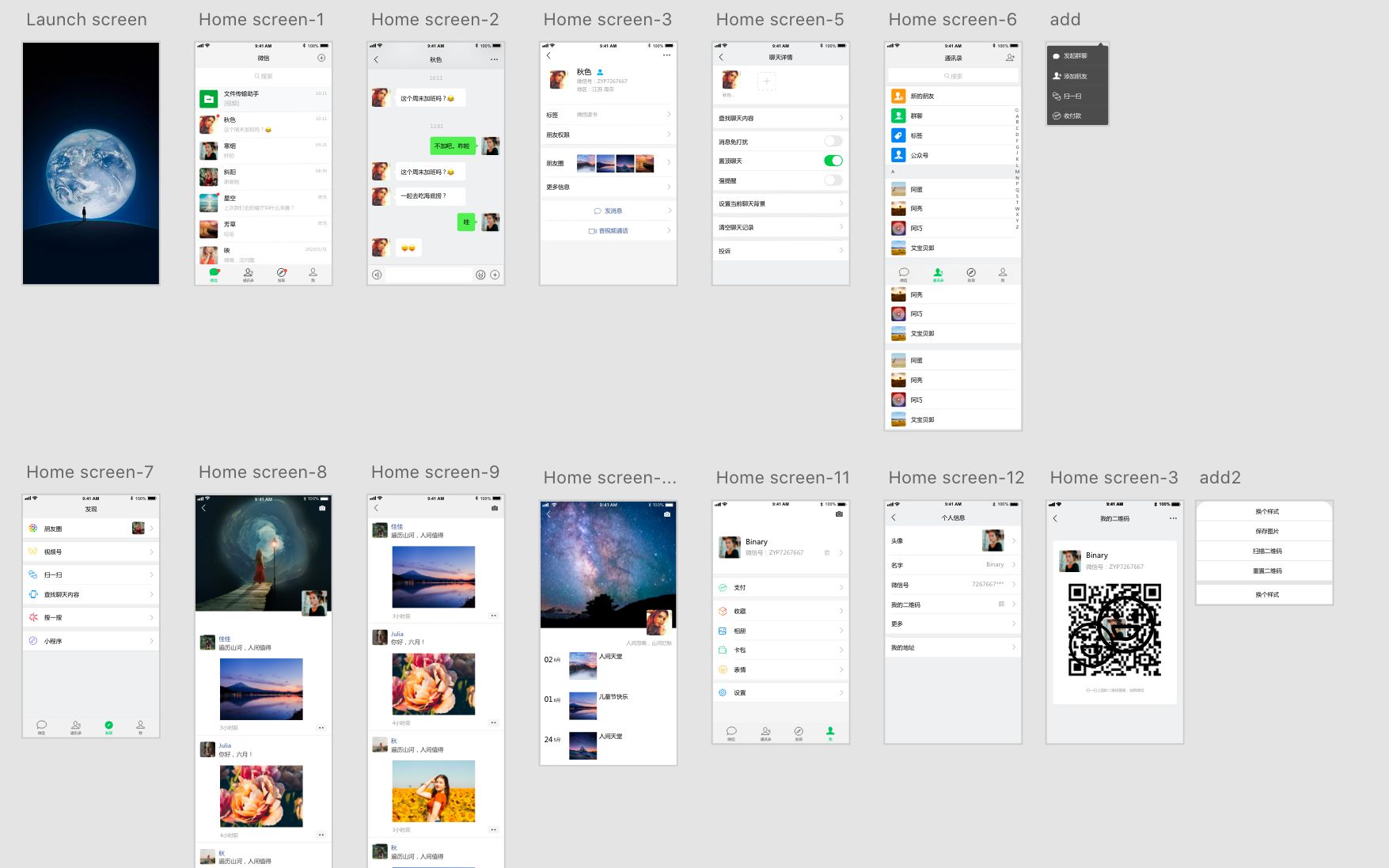
Task: Toggle the 强提醒 switch
Action: pos(833,180)
